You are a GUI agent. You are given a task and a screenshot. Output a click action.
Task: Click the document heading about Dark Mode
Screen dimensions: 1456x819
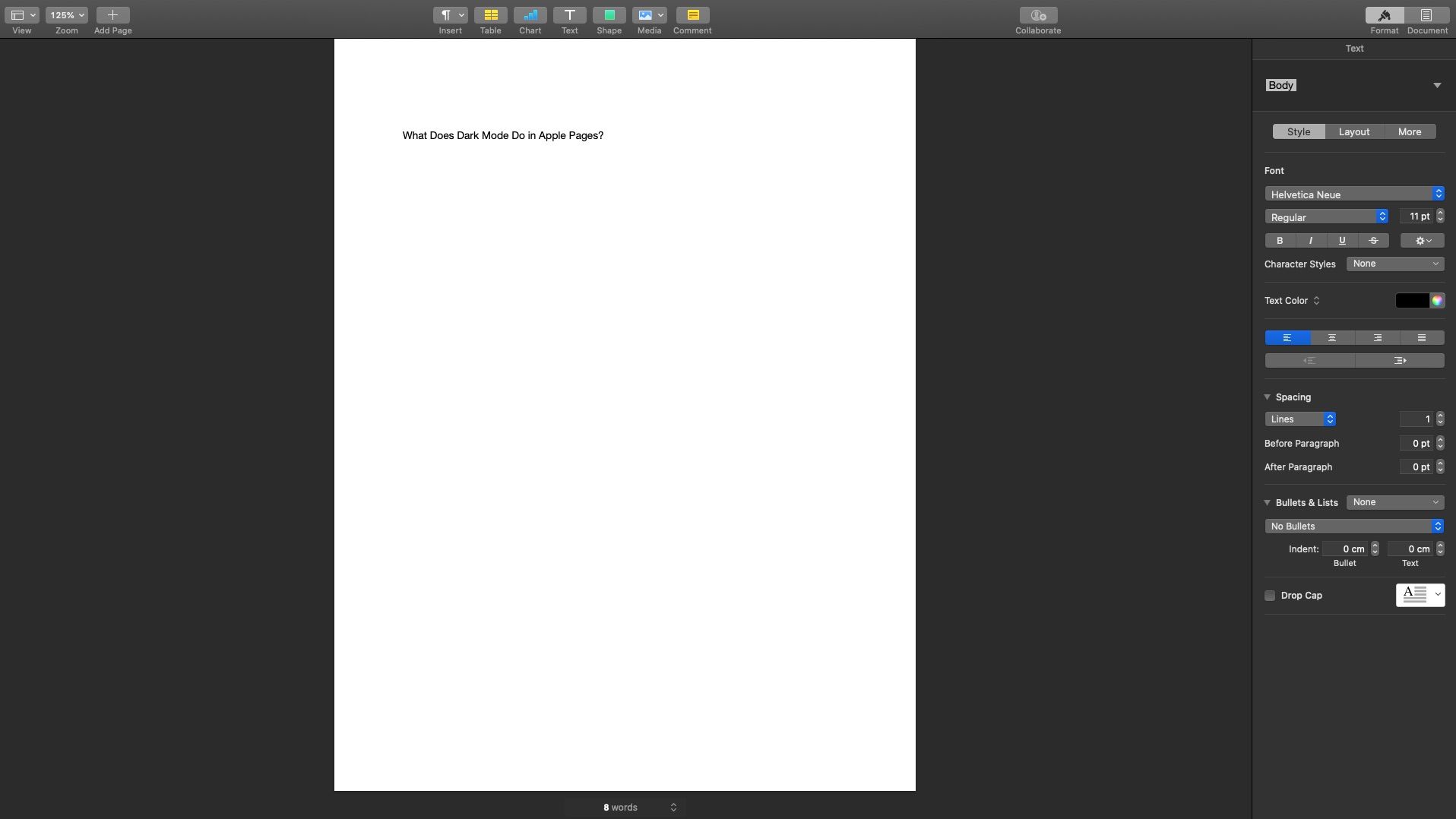tap(503, 136)
